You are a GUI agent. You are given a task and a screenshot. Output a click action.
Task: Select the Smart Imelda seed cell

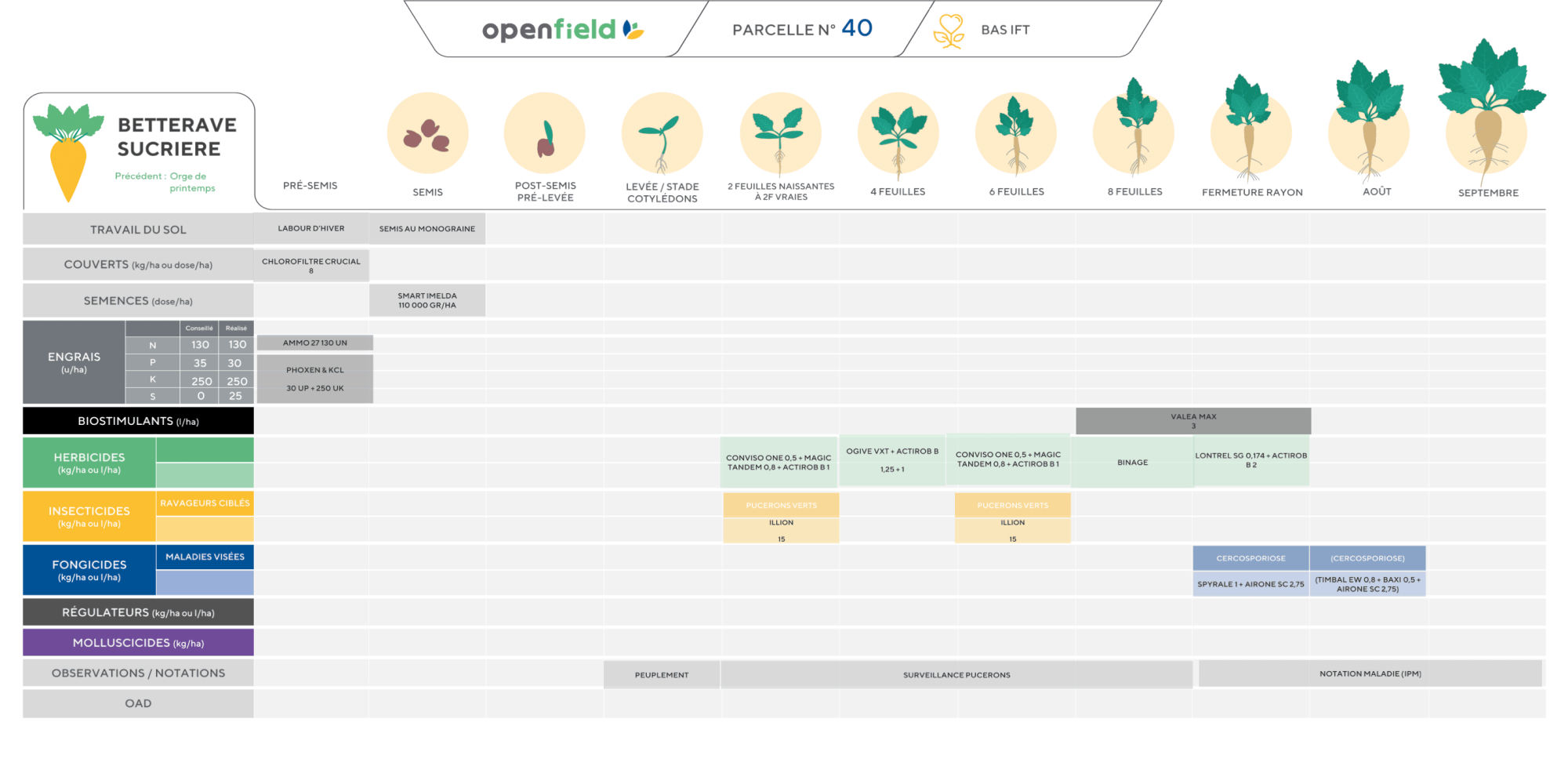pos(427,301)
